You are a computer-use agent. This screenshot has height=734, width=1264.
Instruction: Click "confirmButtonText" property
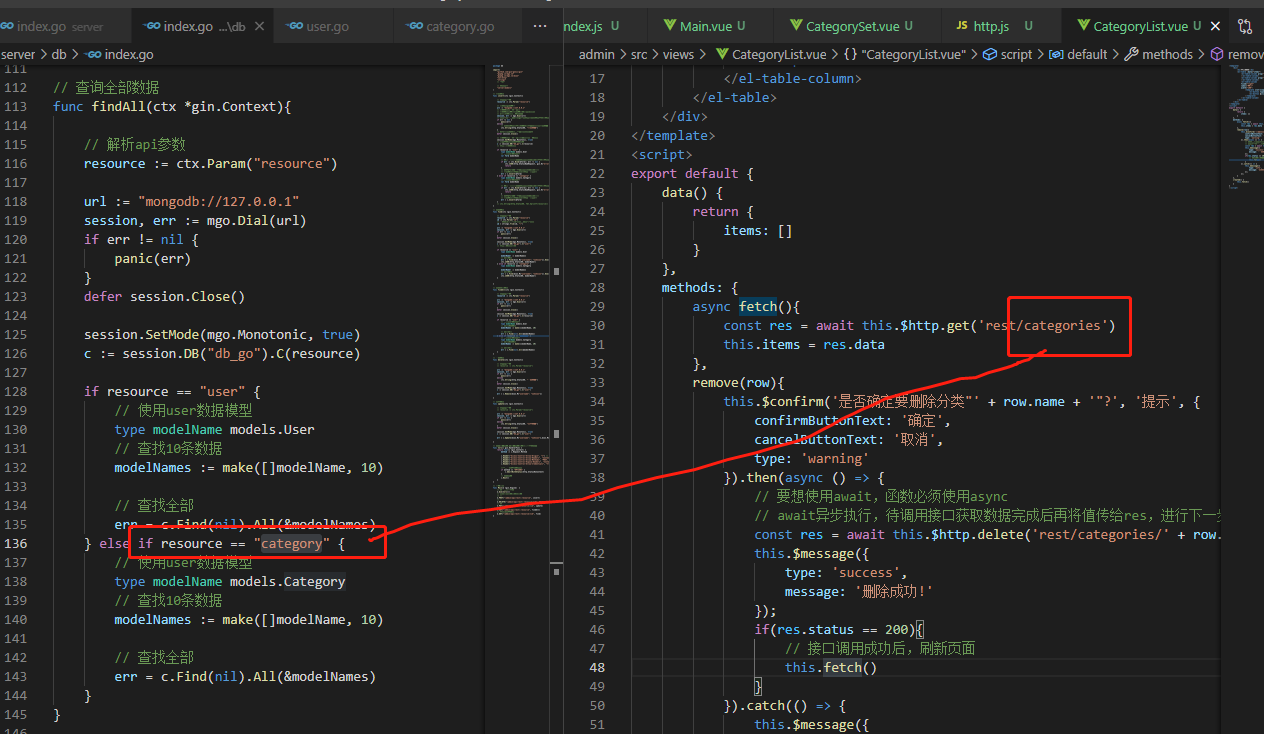click(820, 420)
